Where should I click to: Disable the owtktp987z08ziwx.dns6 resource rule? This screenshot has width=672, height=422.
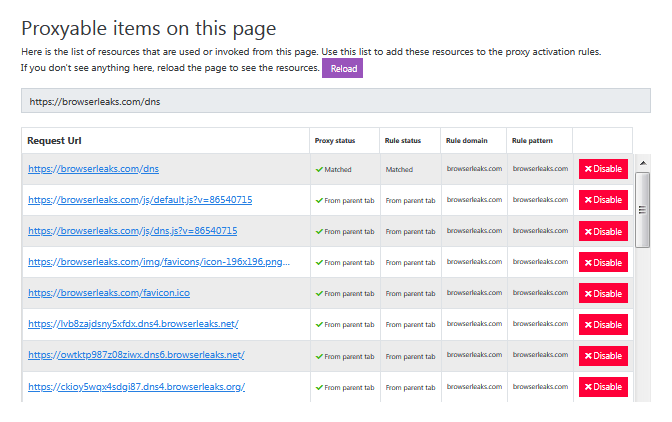[x=603, y=356]
